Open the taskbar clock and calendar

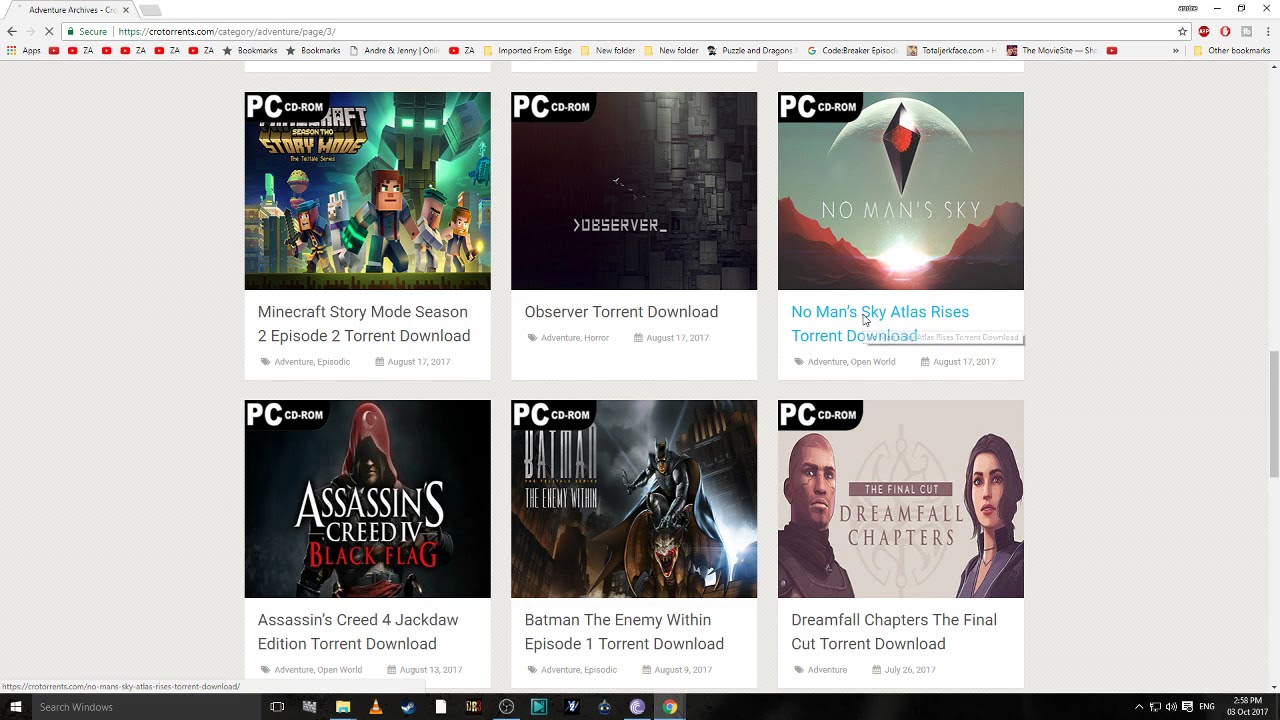coord(1248,707)
